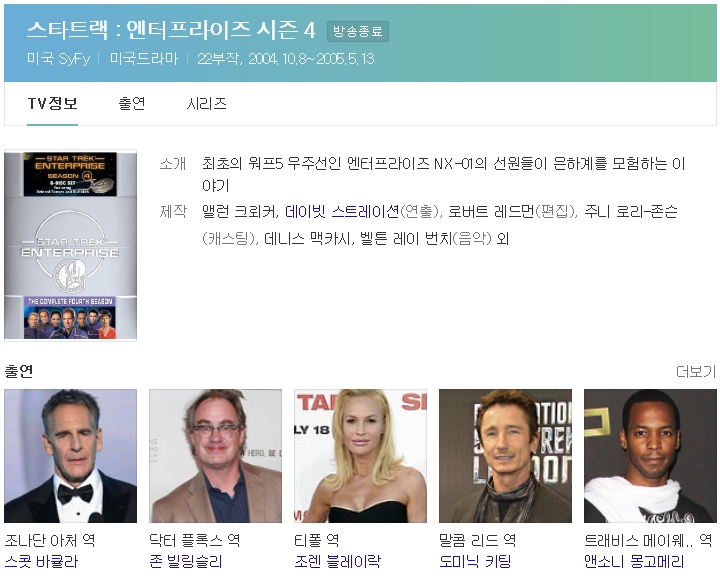Screen dimensions: 720x580
Task: Click the 방송종료 status badge
Action: [x=358, y=32]
